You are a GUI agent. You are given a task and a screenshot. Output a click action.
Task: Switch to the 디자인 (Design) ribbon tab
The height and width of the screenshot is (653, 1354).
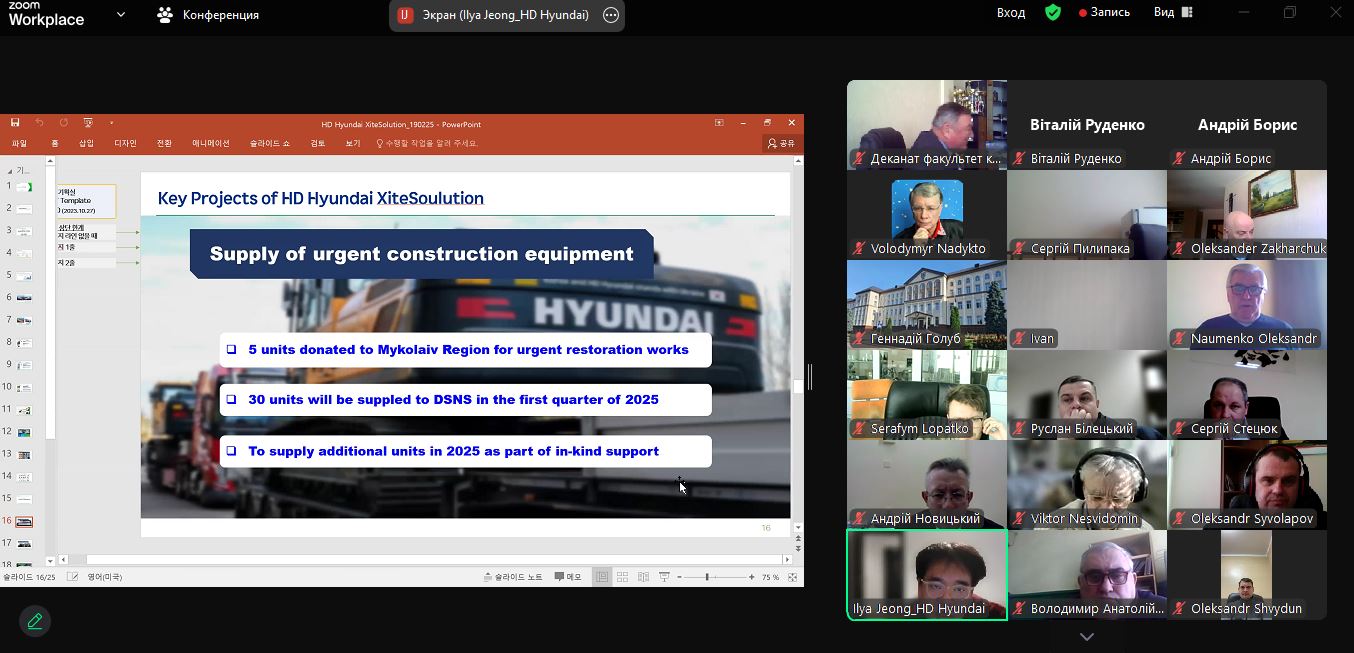tap(125, 143)
